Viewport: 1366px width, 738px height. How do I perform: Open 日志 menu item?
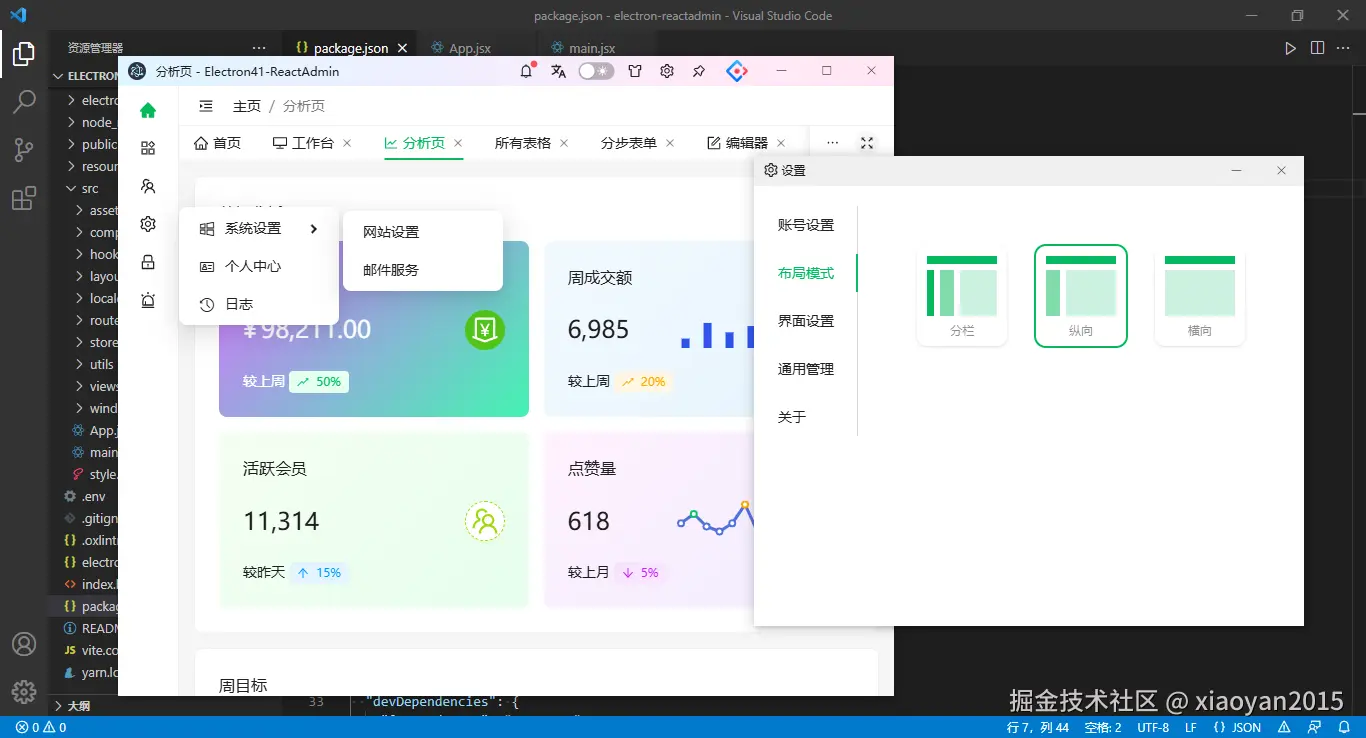pos(259,304)
